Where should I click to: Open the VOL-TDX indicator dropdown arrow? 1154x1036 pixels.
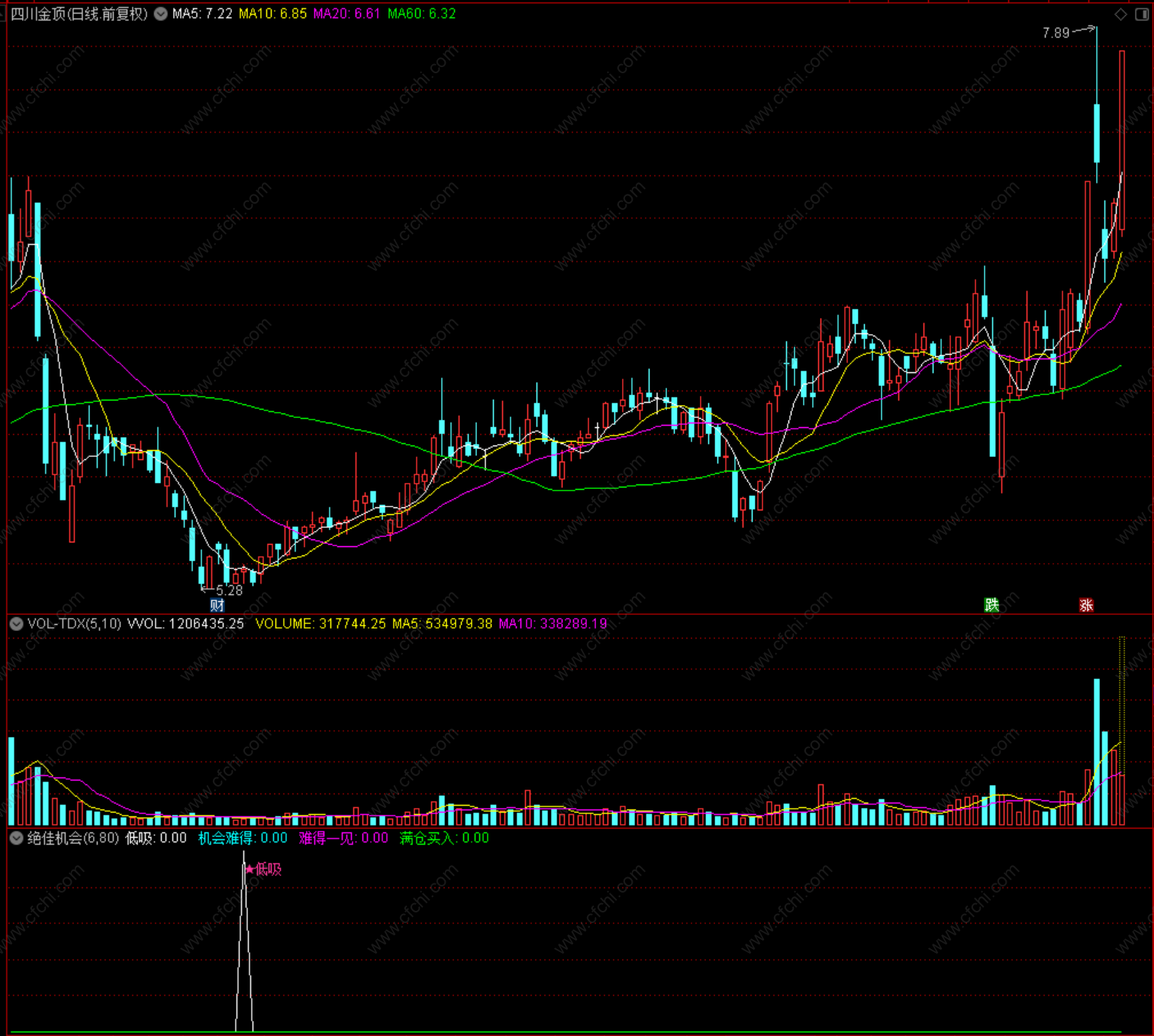pyautogui.click(x=16, y=623)
